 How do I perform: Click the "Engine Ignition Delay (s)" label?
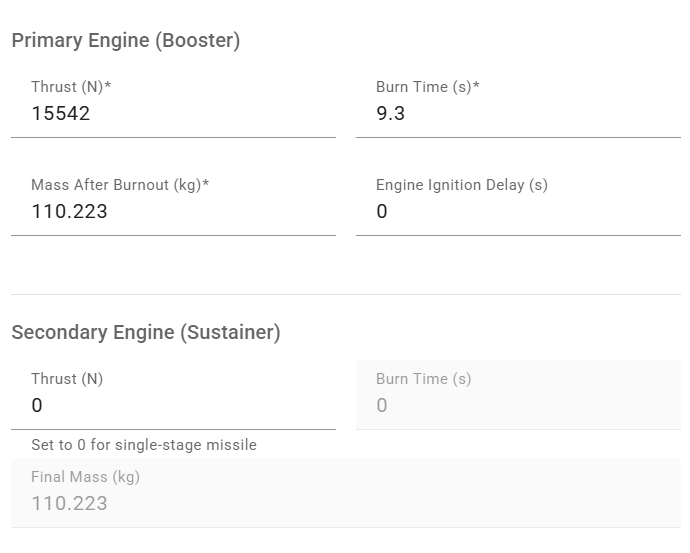tap(462, 185)
